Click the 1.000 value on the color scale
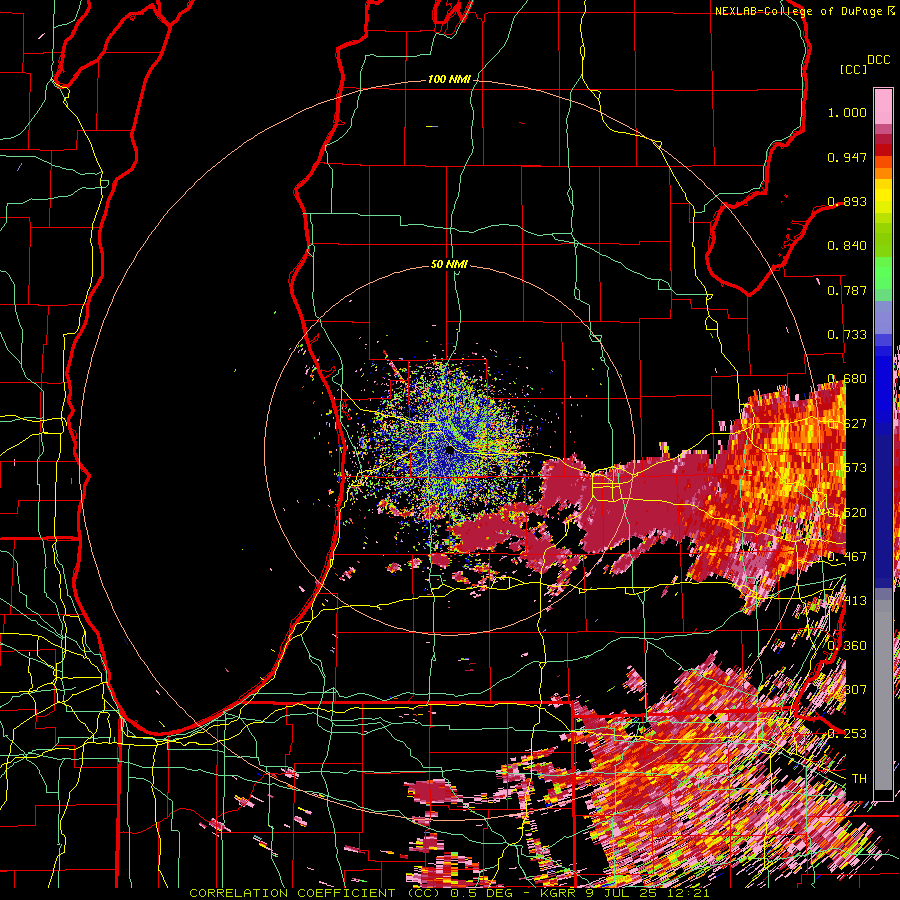This screenshot has width=900, height=900. [847, 112]
